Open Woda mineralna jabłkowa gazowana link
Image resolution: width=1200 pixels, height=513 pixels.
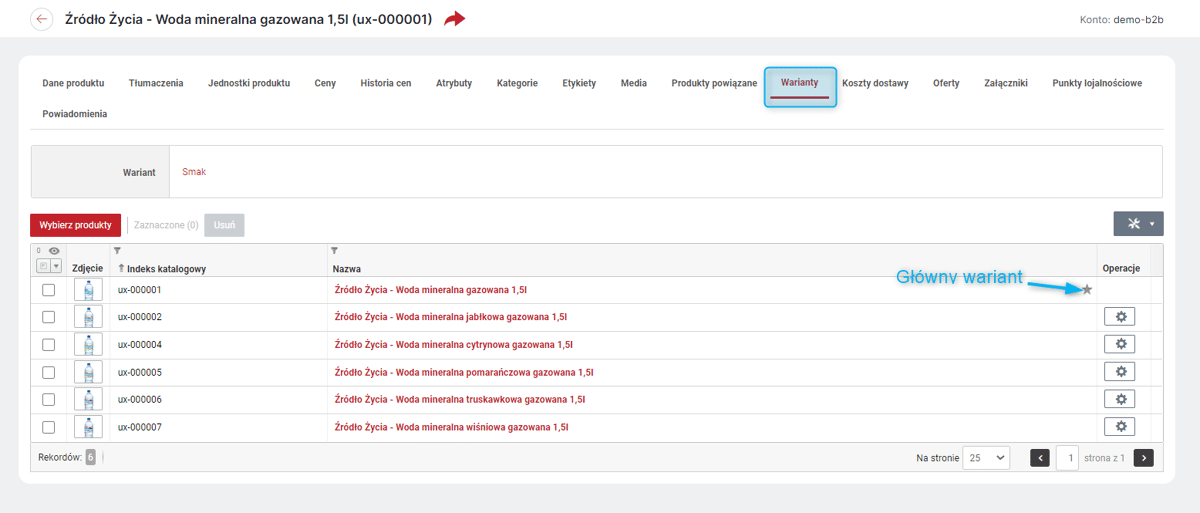click(x=451, y=317)
